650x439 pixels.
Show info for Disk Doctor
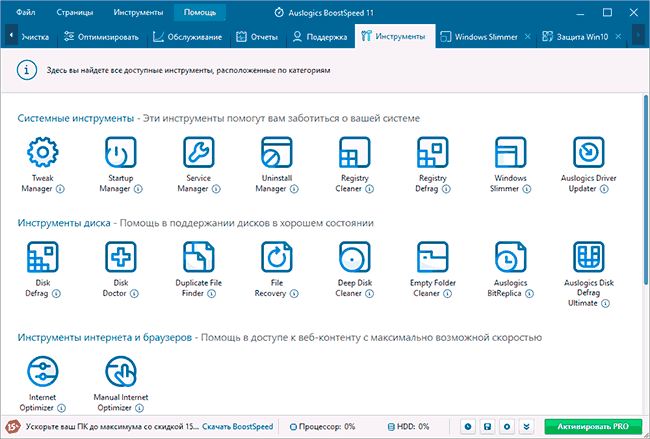click(134, 293)
